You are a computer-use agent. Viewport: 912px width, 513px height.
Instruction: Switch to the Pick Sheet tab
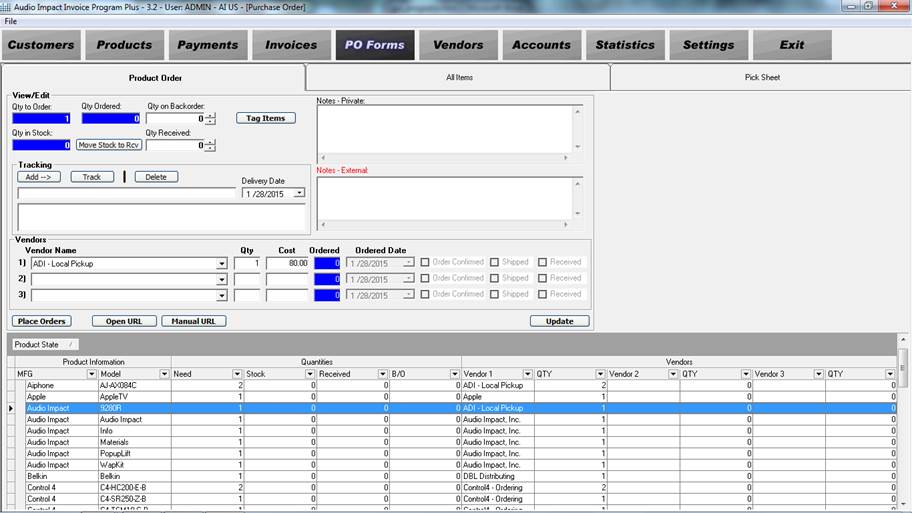tap(762, 78)
